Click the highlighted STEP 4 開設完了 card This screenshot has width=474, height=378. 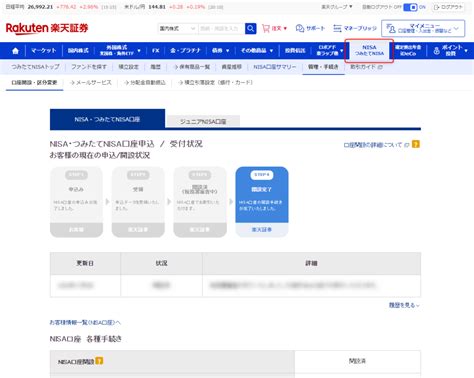[x=262, y=202]
